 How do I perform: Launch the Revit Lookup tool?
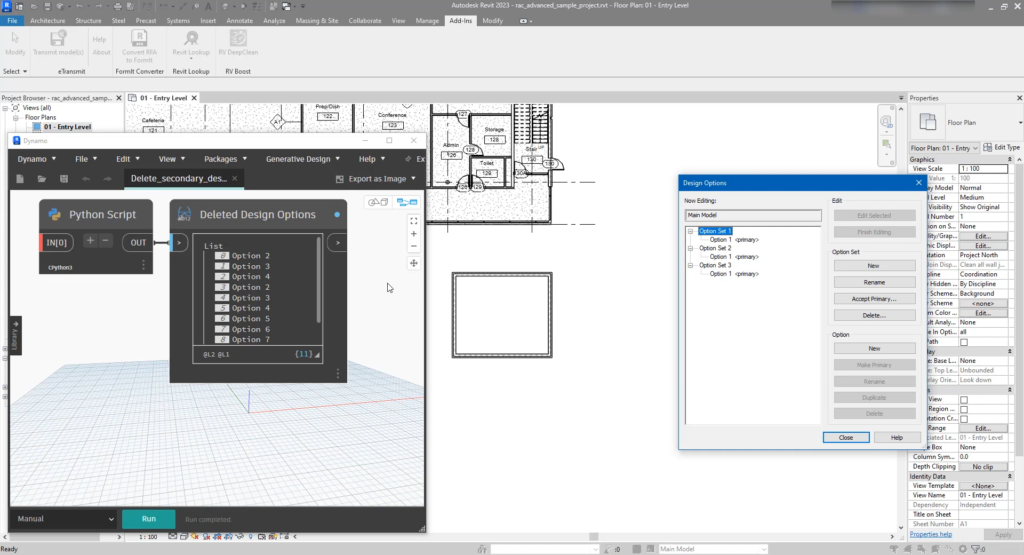coord(191,43)
